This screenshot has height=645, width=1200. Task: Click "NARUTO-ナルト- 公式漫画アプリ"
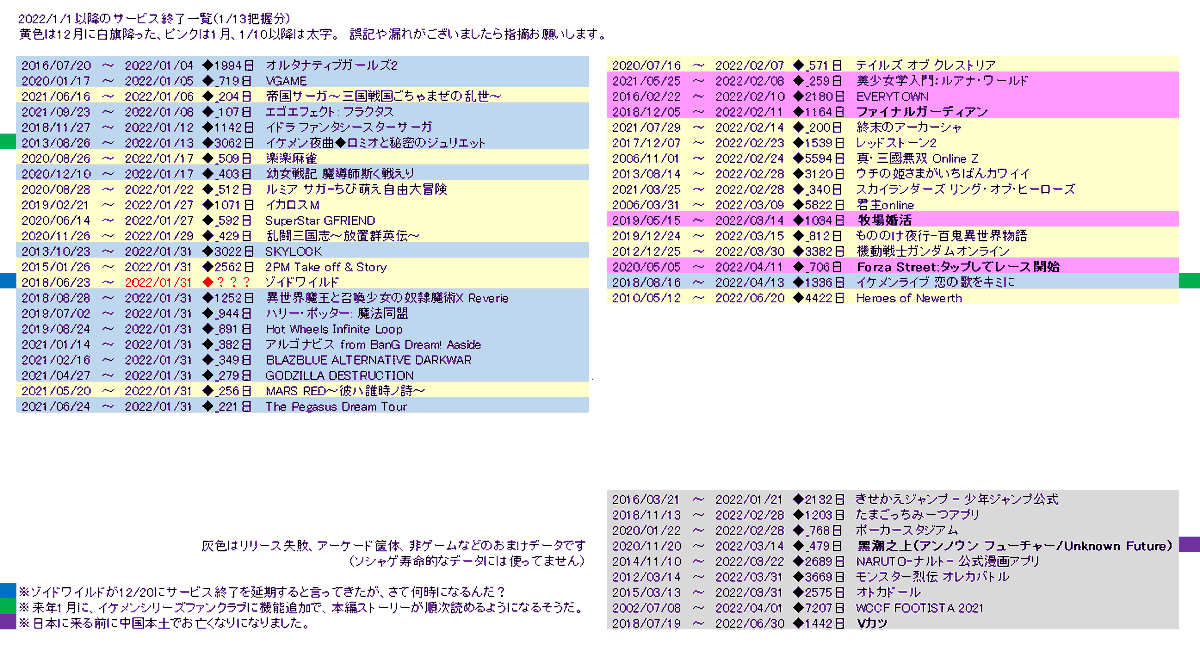[x=946, y=561]
